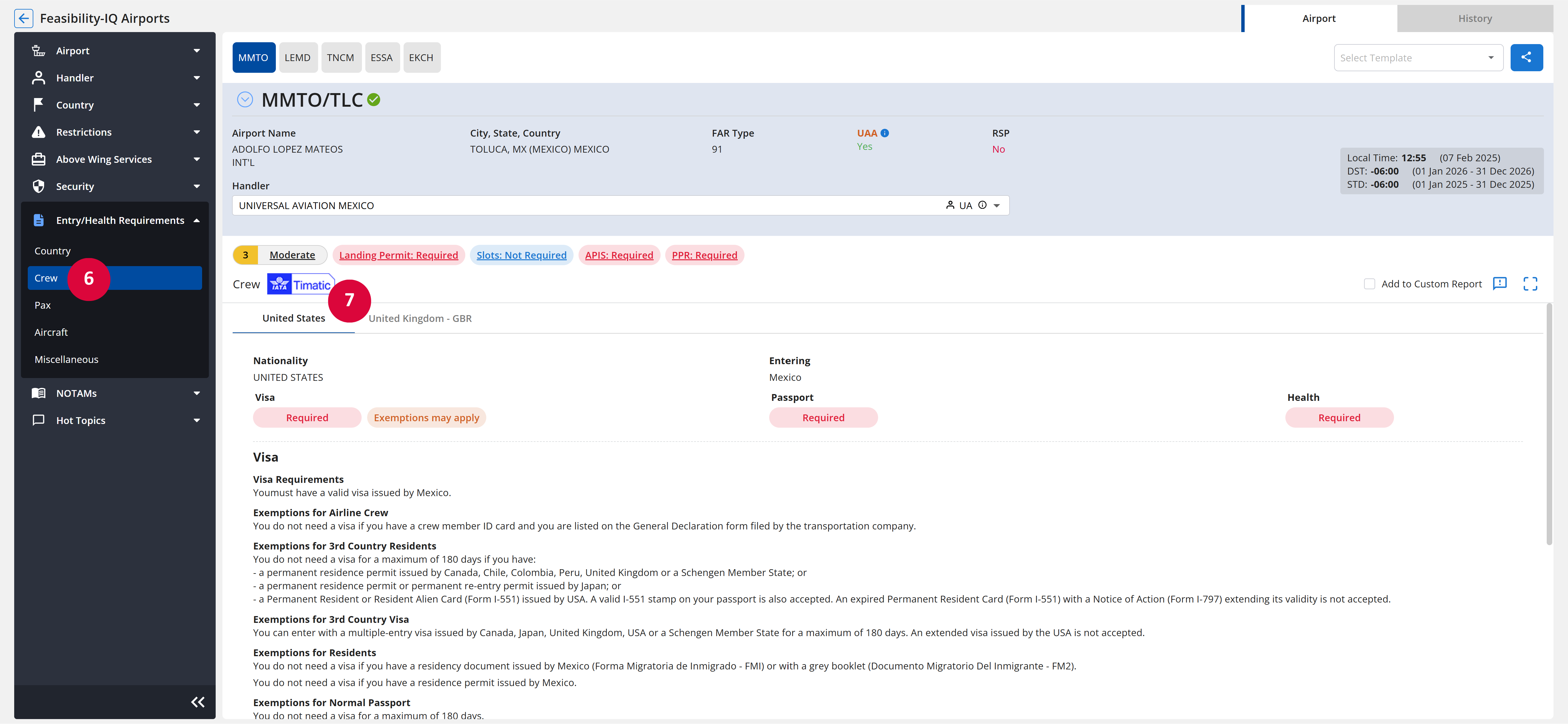
Task: Select the MMTO airport tab
Action: pyautogui.click(x=253, y=58)
